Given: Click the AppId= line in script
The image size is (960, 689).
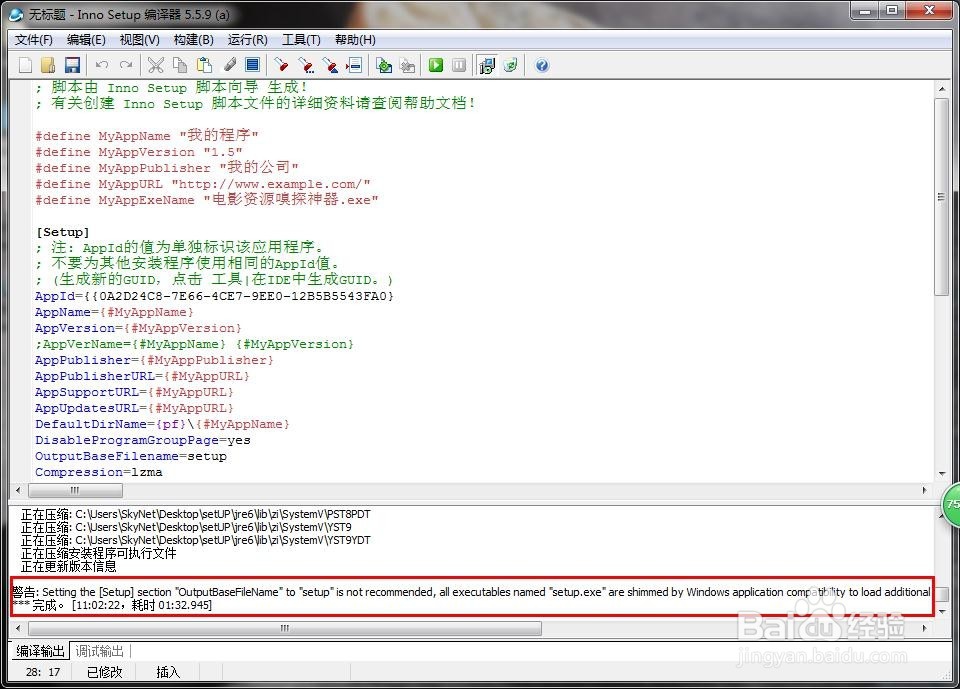Looking at the screenshot, I should [x=214, y=296].
